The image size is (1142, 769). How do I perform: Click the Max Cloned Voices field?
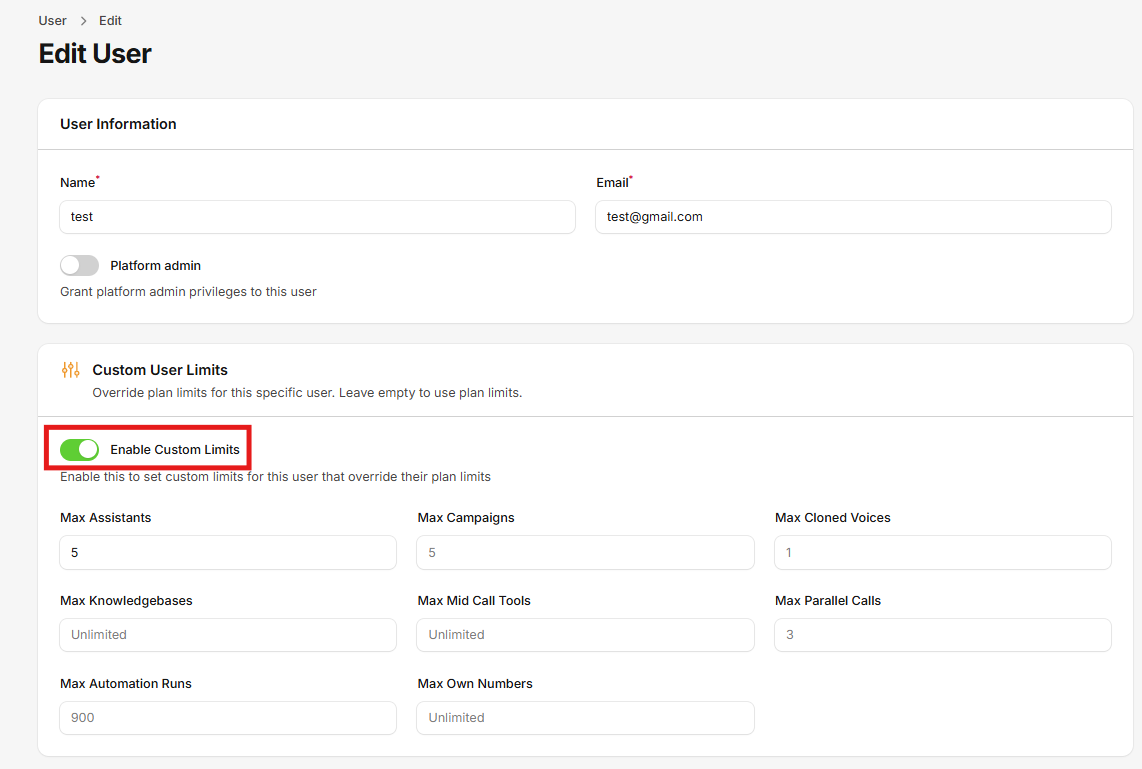(942, 552)
